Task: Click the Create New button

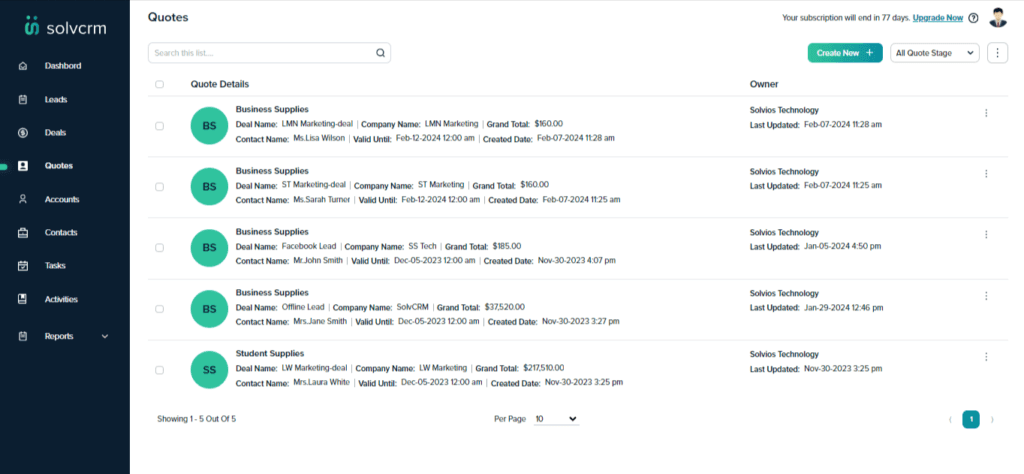Action: 845,53
